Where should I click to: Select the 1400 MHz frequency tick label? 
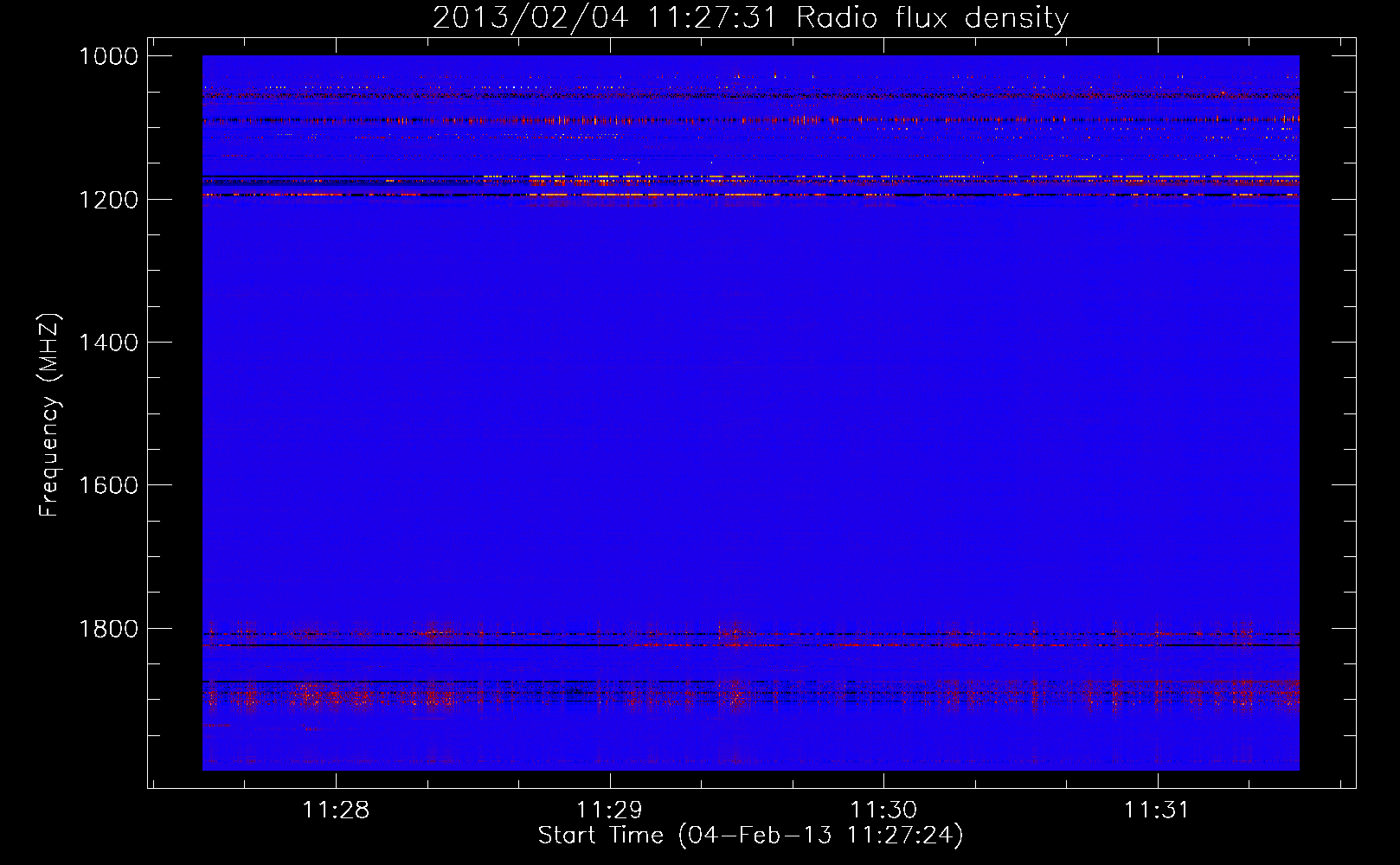tap(108, 343)
